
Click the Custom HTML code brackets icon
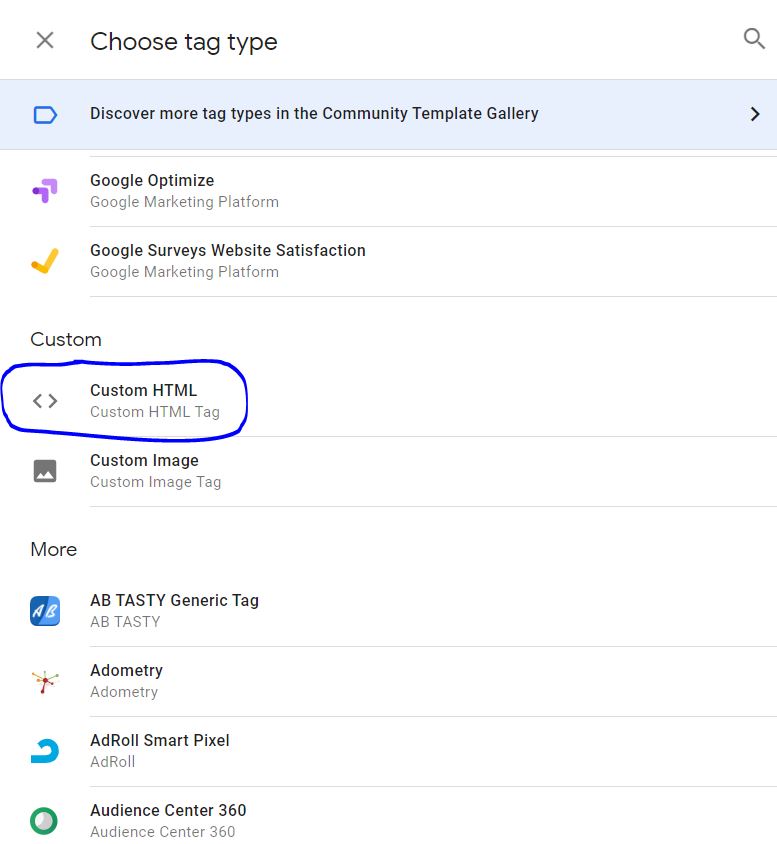45,401
